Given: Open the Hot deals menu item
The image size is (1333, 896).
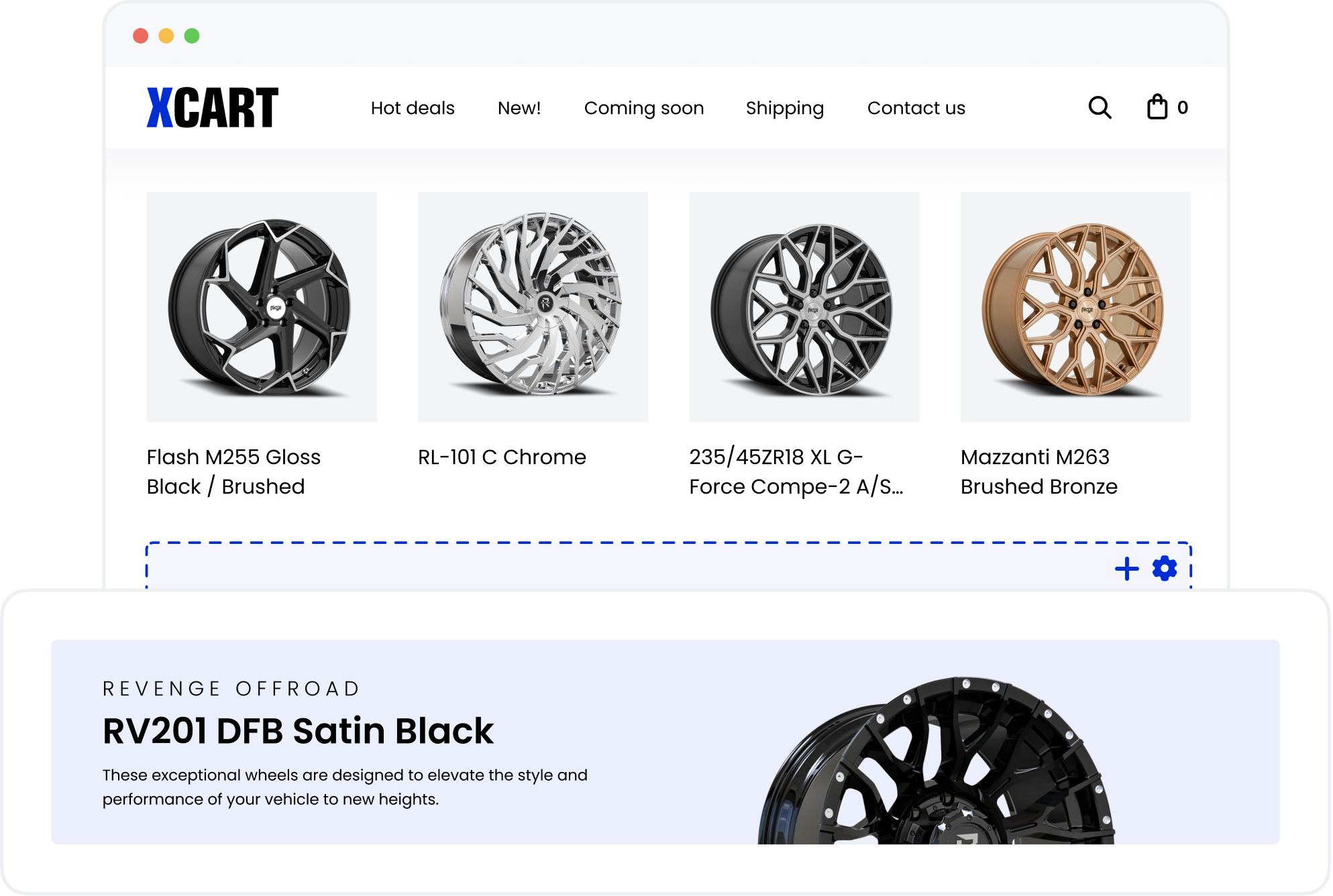Looking at the screenshot, I should (412, 108).
